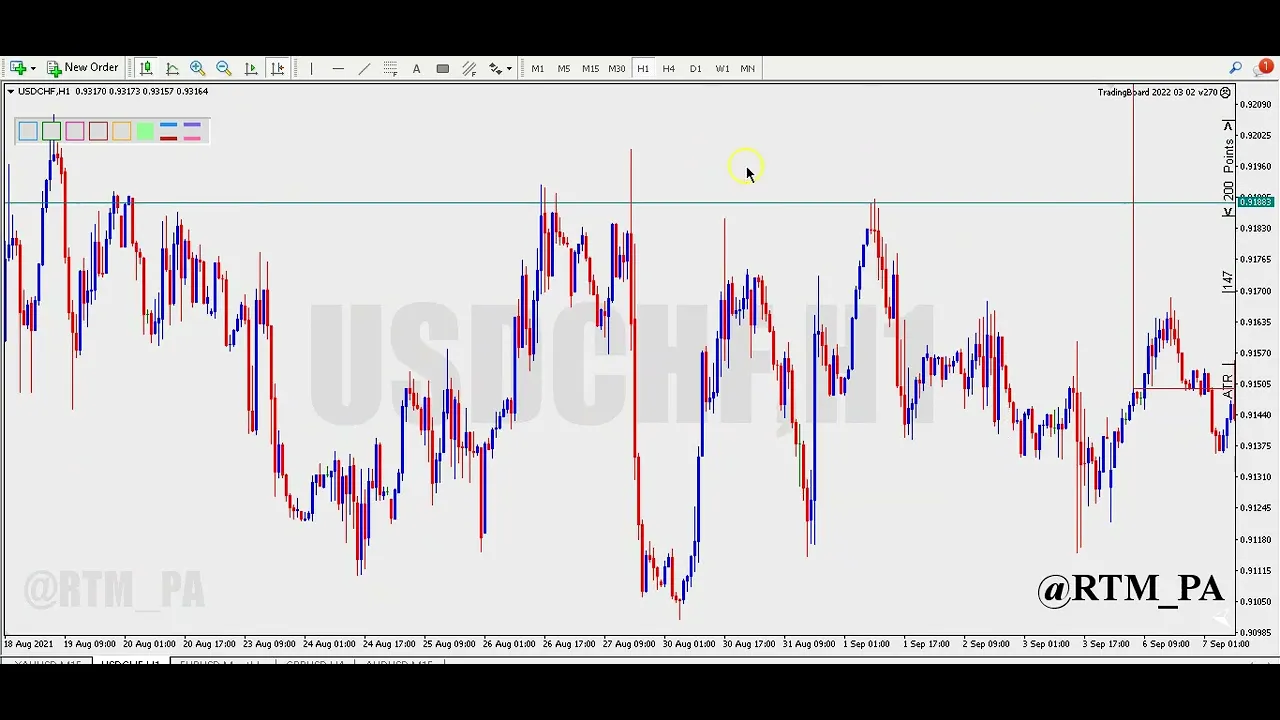Switch to M1 timeframe
The height and width of the screenshot is (720, 1280).
coord(538,68)
